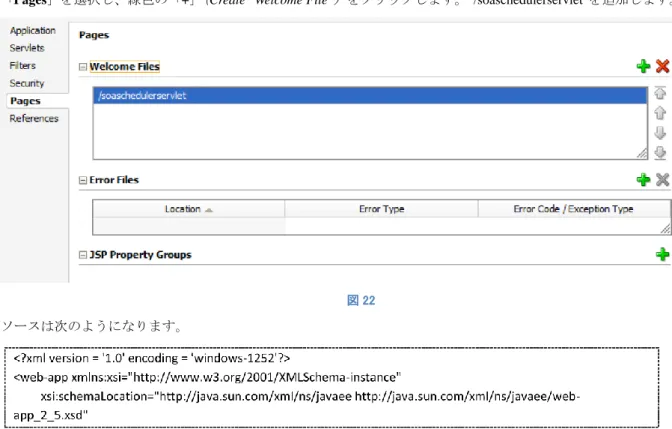Move welcome file up one position
Image resolution: width=672 pixels, height=429 pixels.
pos(660,113)
